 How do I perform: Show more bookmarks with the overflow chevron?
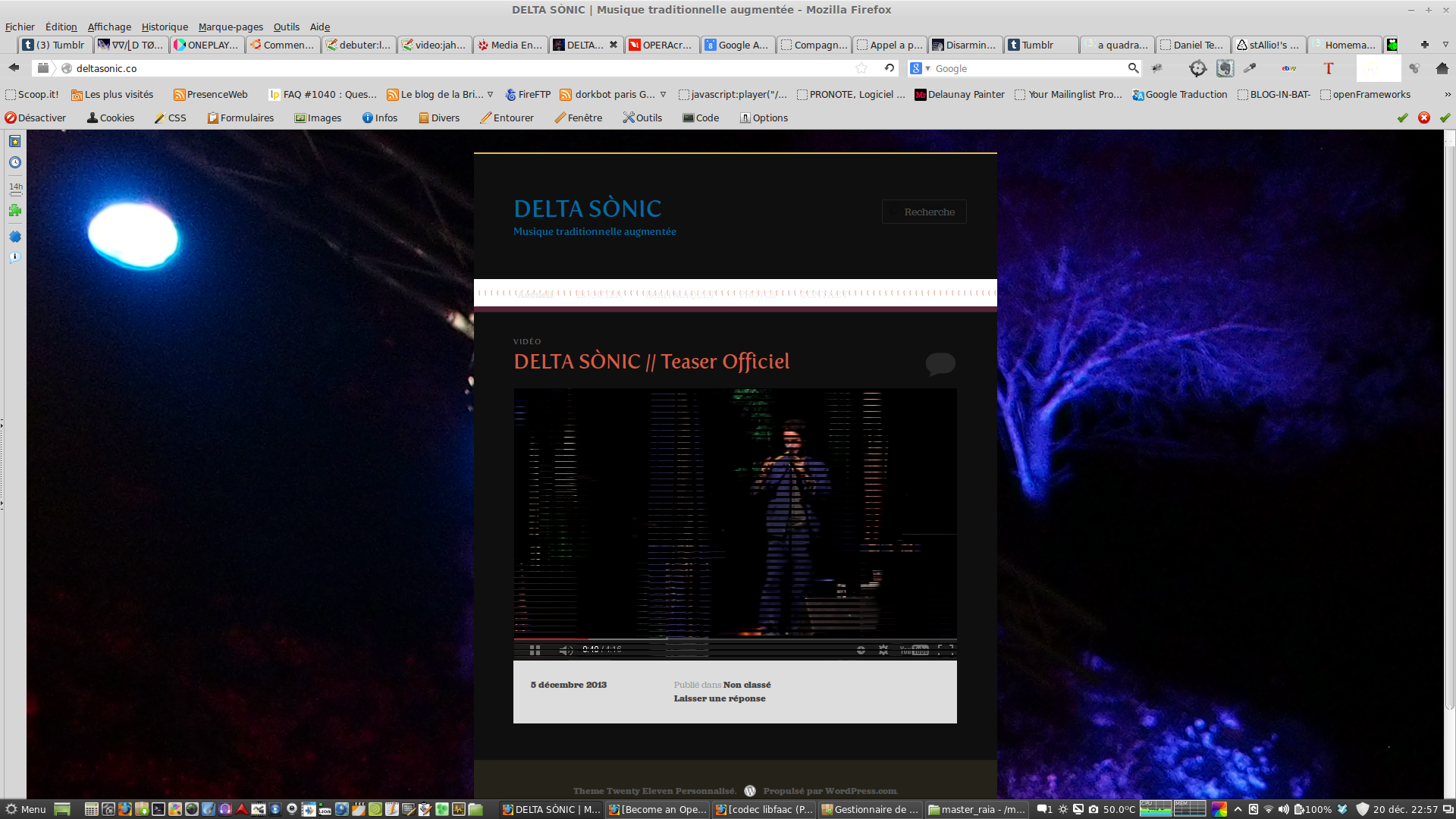(x=1447, y=95)
